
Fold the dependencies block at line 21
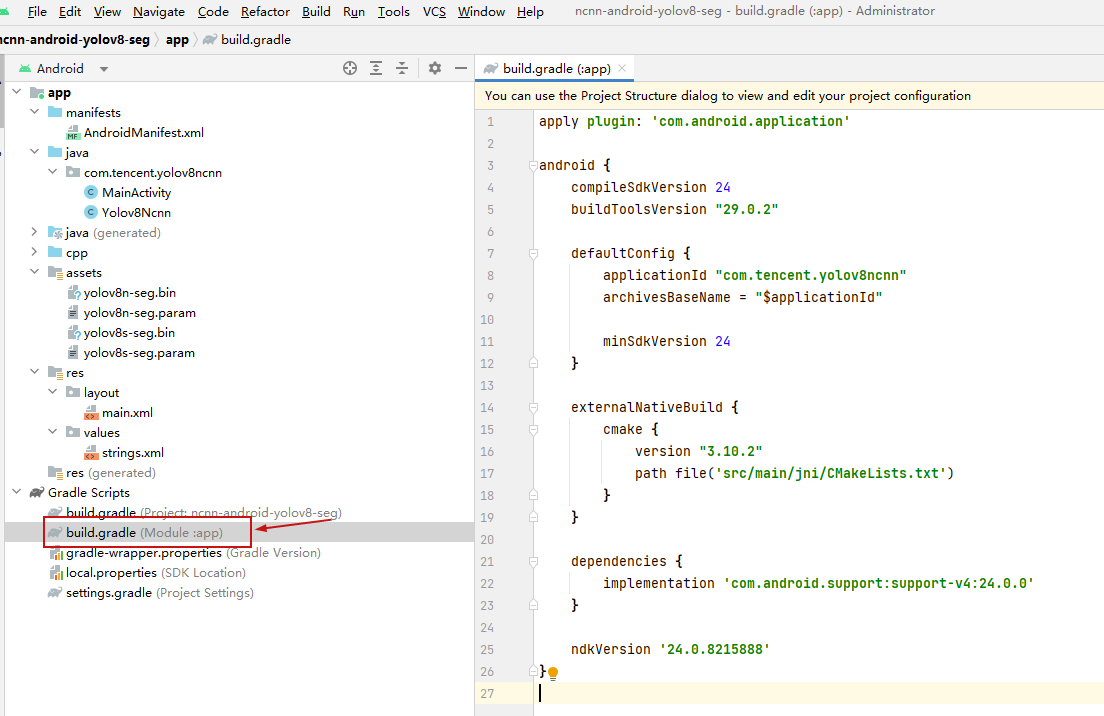click(x=534, y=562)
